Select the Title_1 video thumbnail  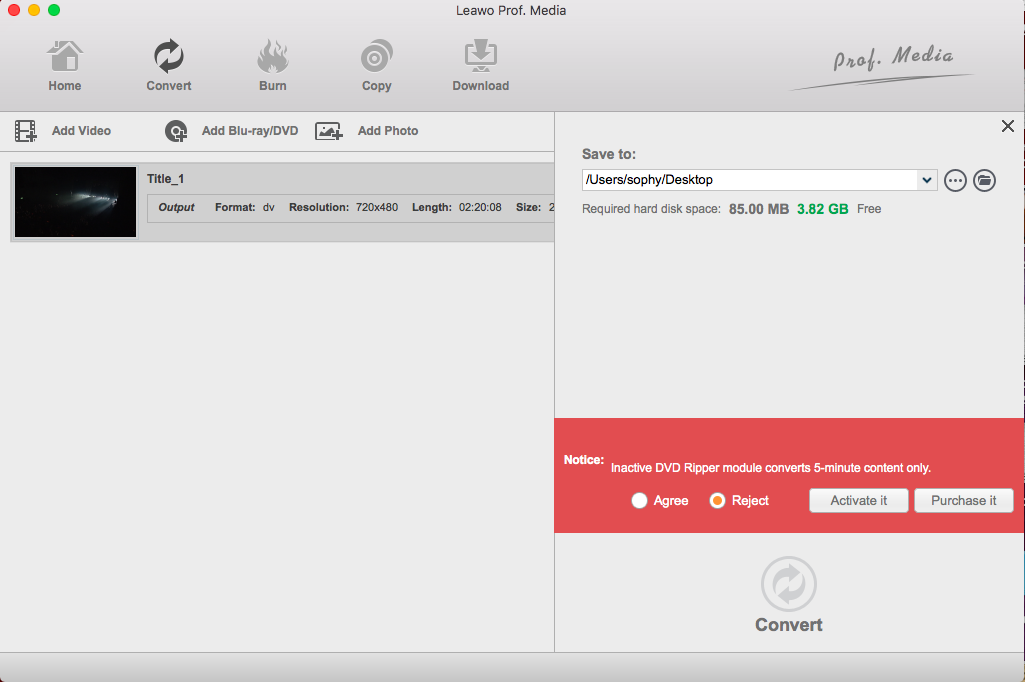75,201
